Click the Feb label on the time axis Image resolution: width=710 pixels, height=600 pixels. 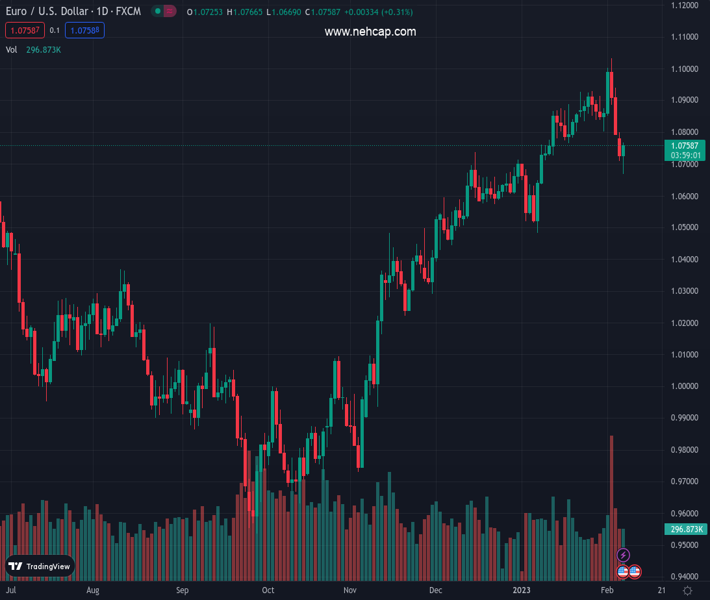[x=607, y=591]
